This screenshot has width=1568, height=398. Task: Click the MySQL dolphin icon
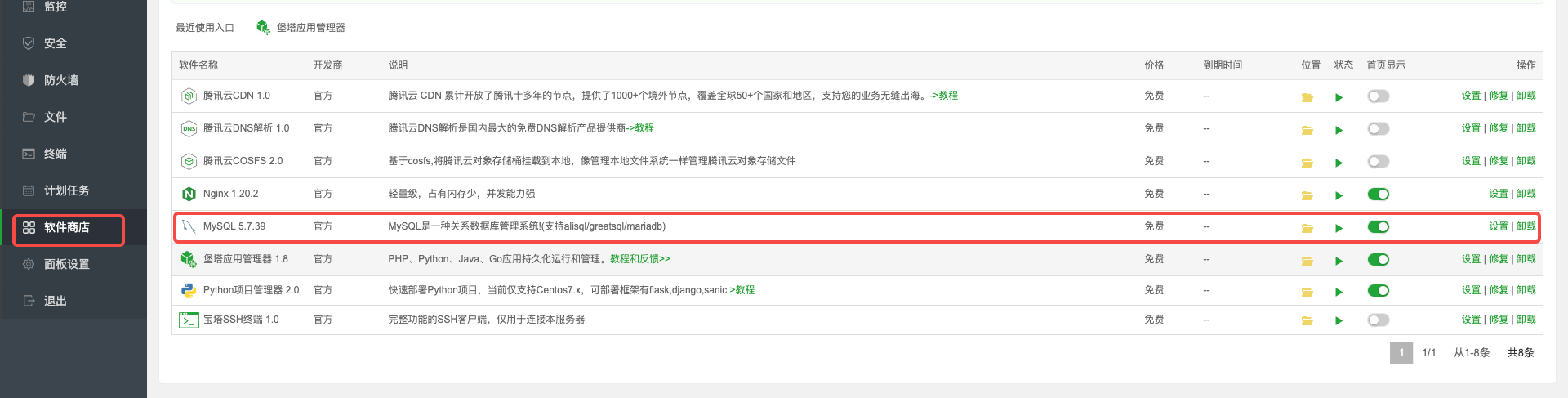[x=189, y=226]
